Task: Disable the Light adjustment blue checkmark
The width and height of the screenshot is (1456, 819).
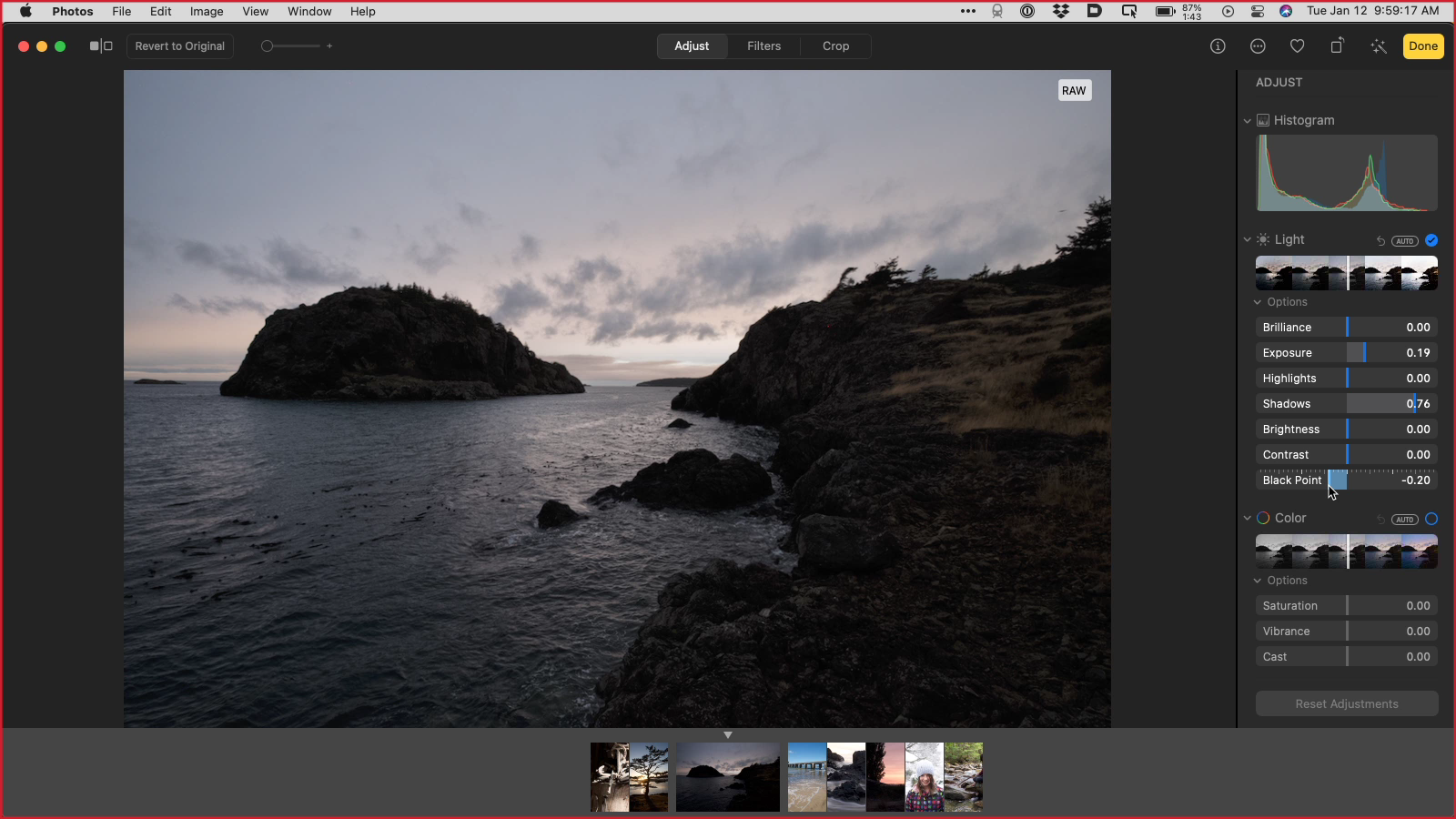Action: point(1431,240)
